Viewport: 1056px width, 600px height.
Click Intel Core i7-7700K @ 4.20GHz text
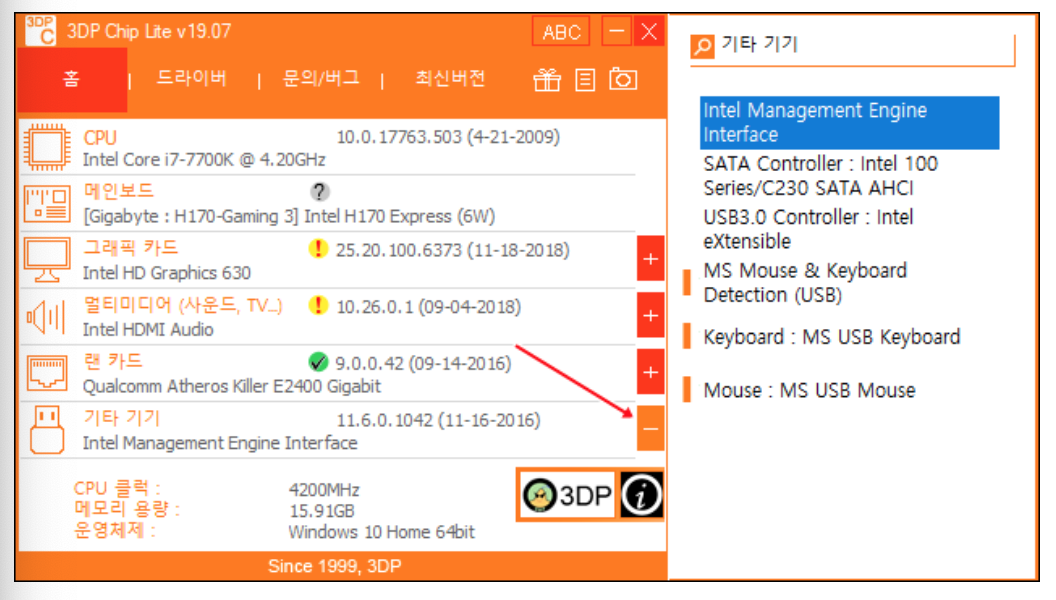point(204,160)
